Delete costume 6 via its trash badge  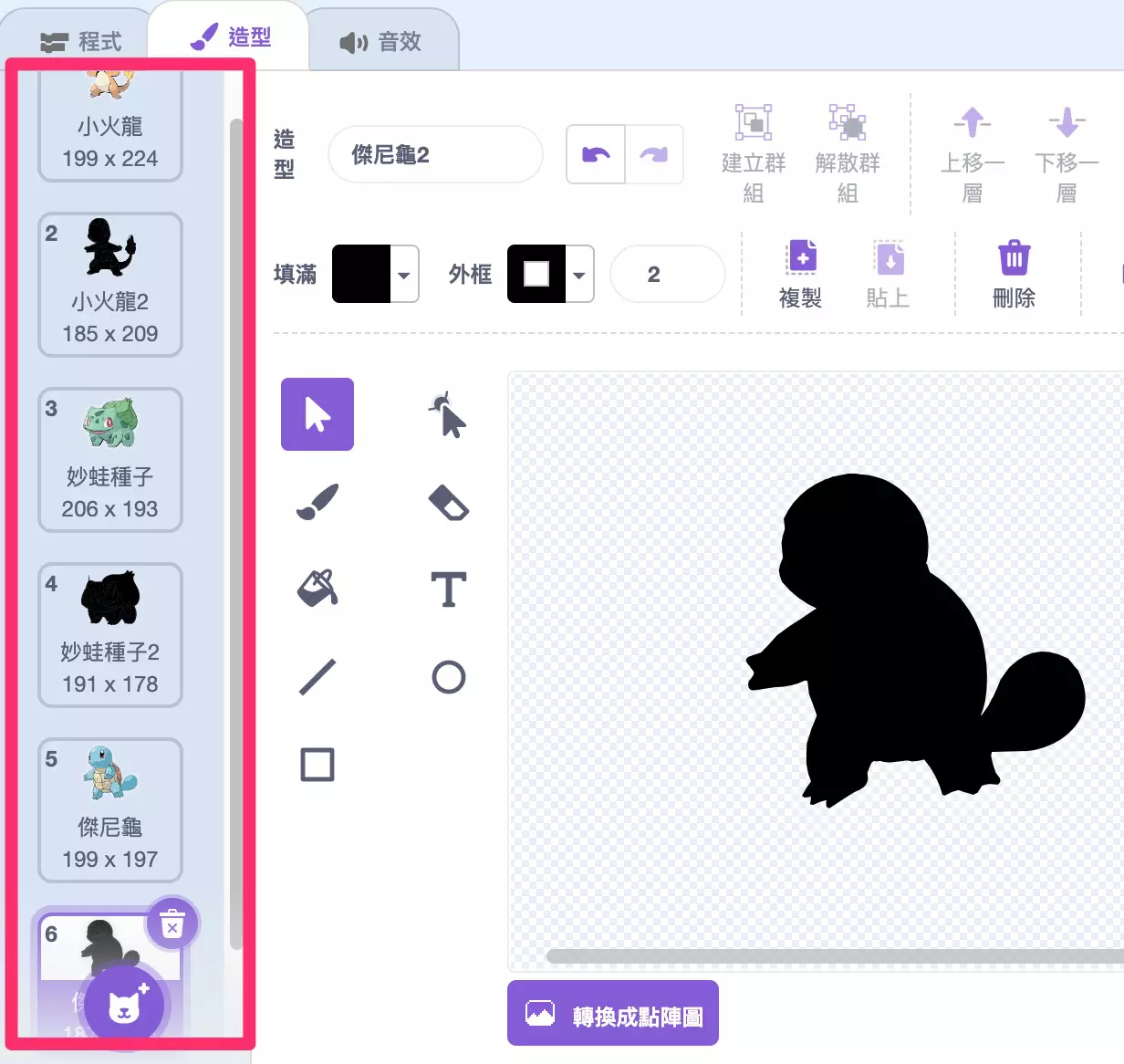click(x=172, y=923)
